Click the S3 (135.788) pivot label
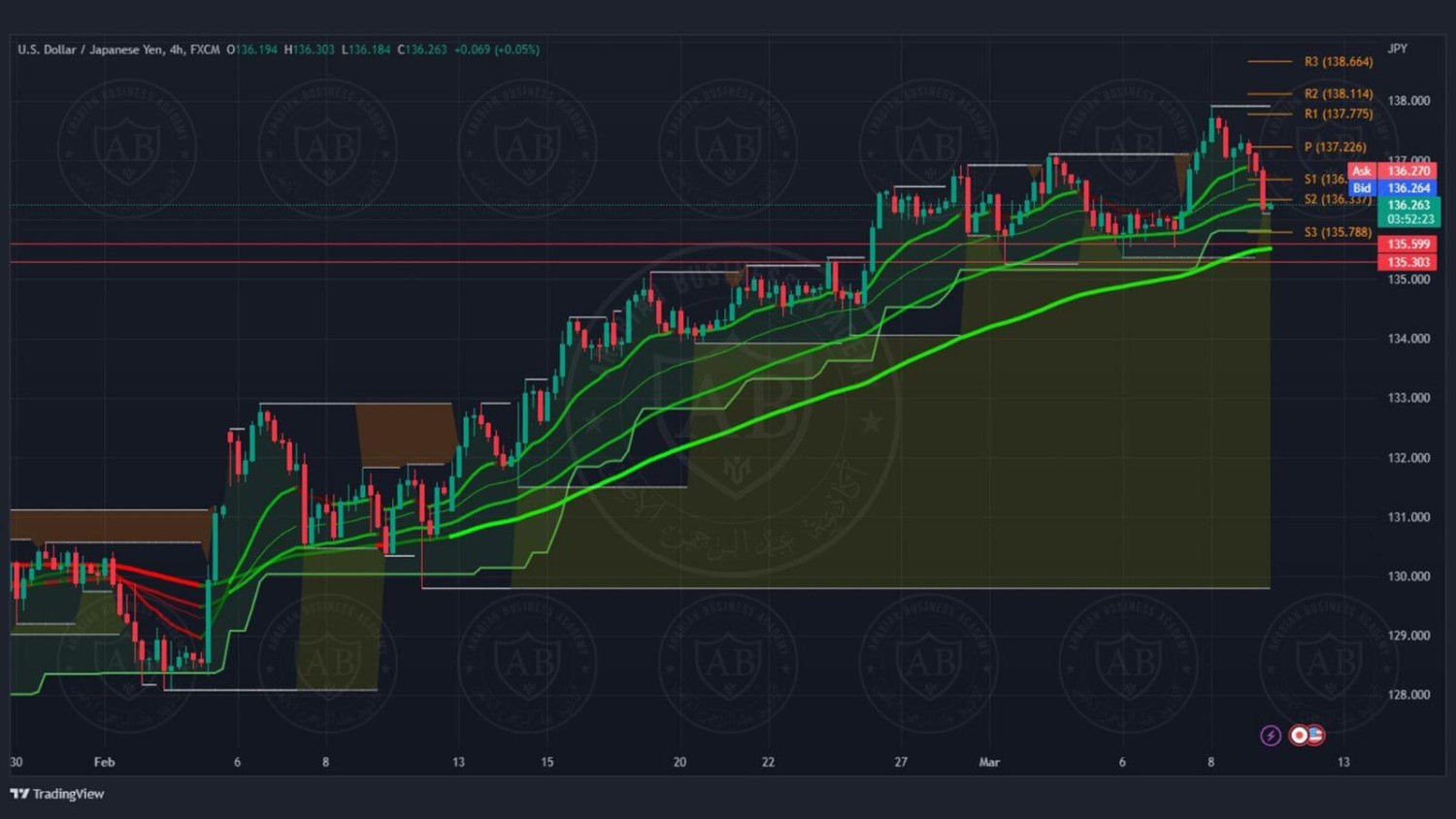 coord(1338,233)
